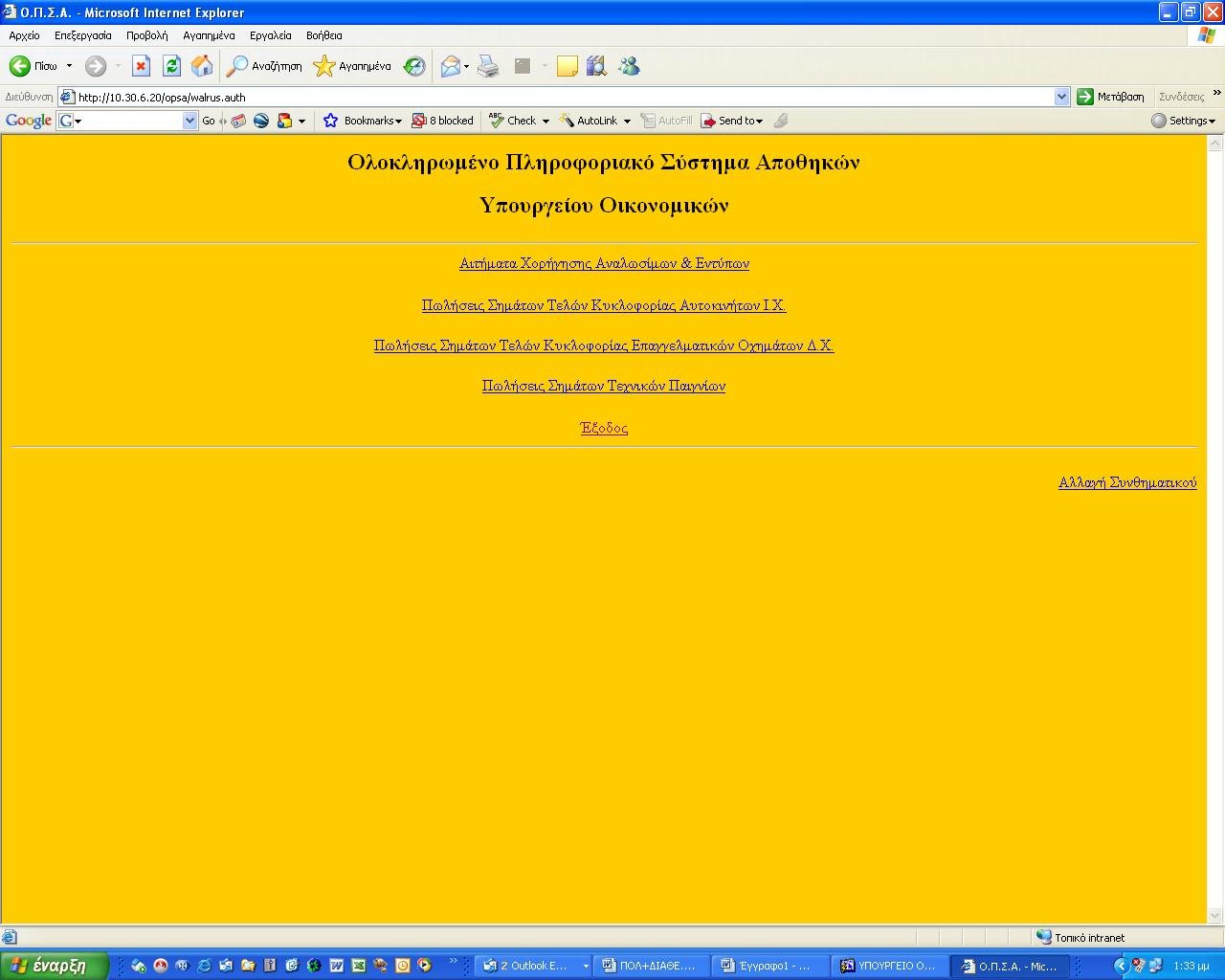Open Αιτήματα Χορήγησης Αναλωσίμων & Εντύπων link
Screen dimensions: 1225x980
[604, 264]
